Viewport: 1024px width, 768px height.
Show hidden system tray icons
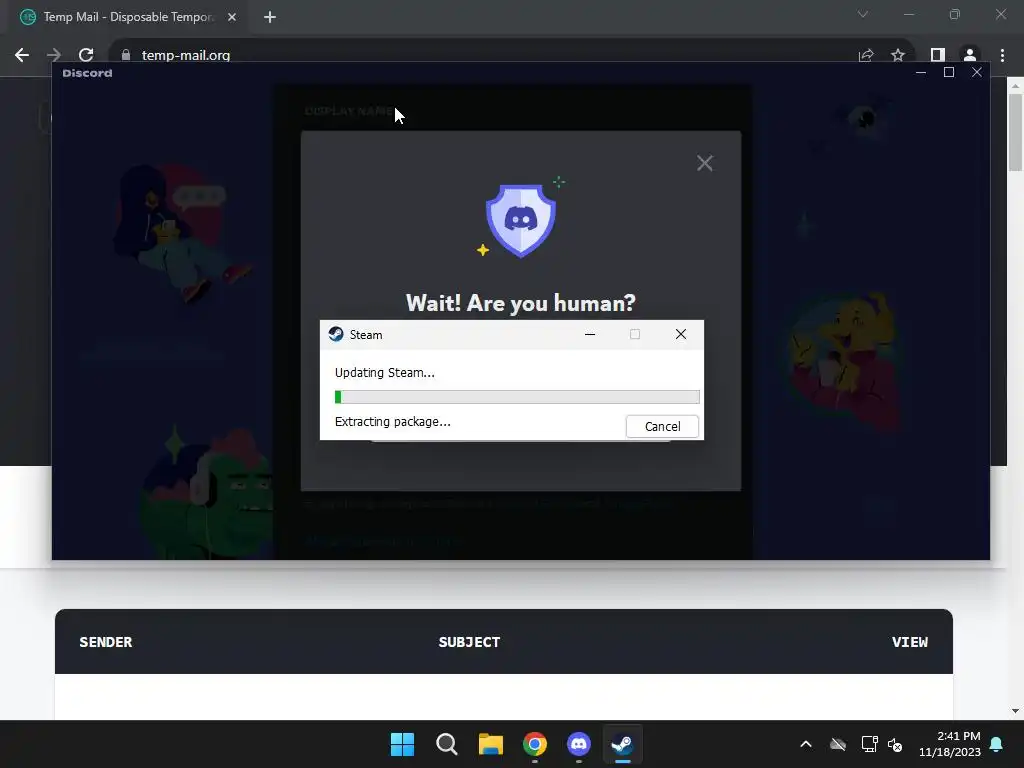tap(806, 744)
